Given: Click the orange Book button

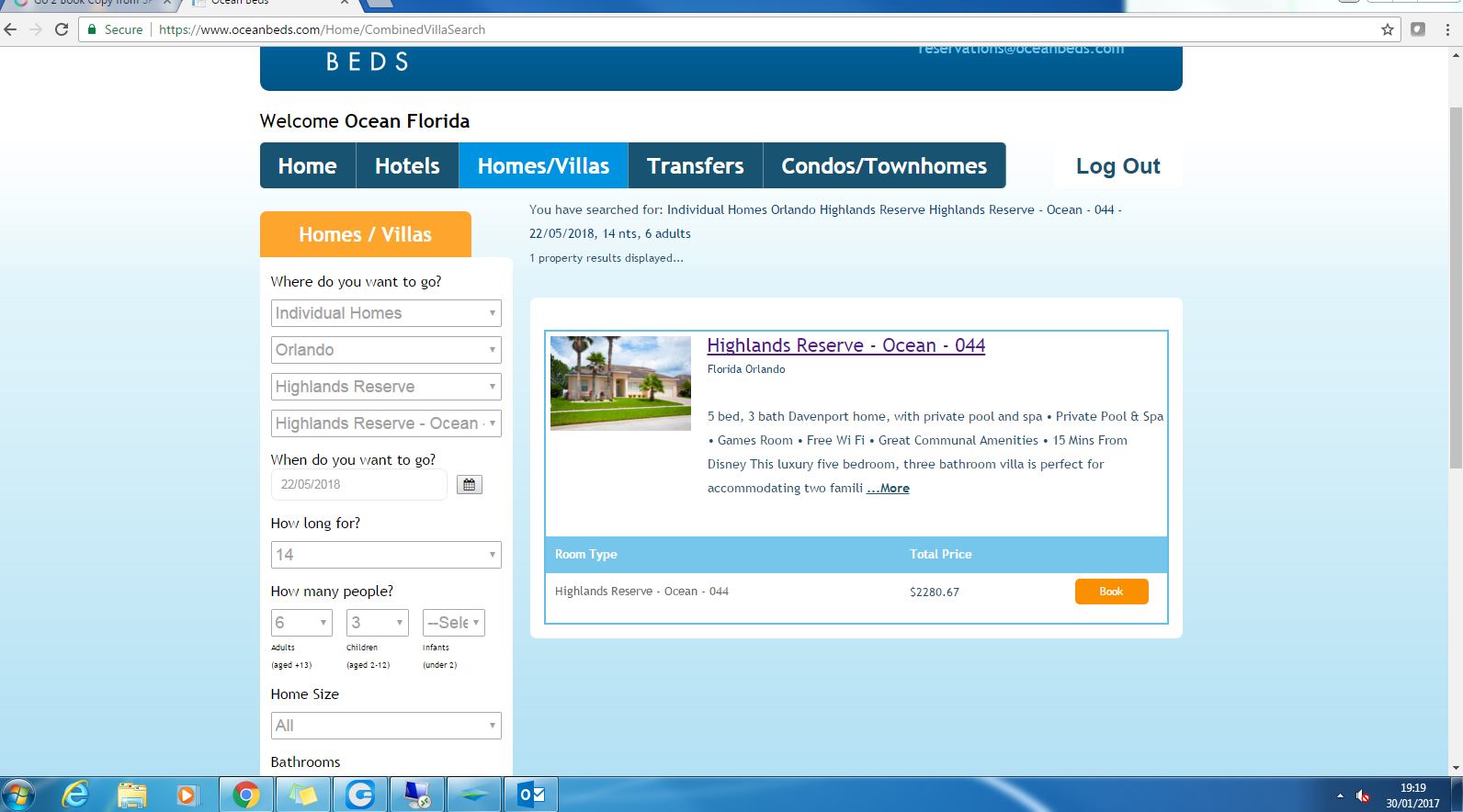Looking at the screenshot, I should click(1112, 592).
